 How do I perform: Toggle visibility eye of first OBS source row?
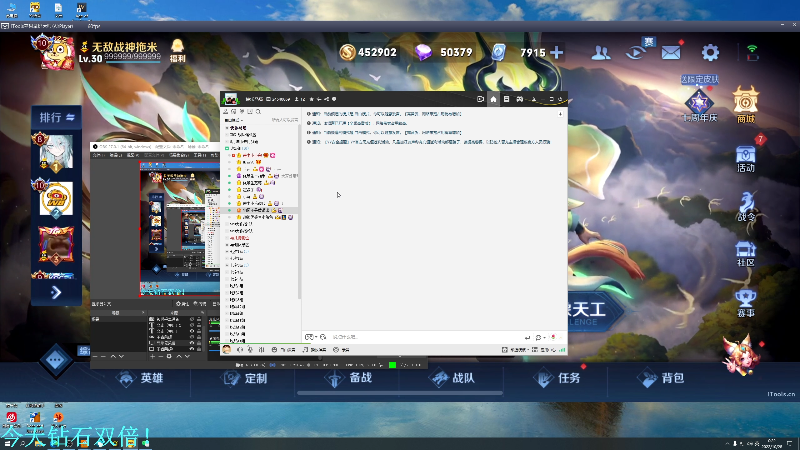pyautogui.click(x=192, y=319)
